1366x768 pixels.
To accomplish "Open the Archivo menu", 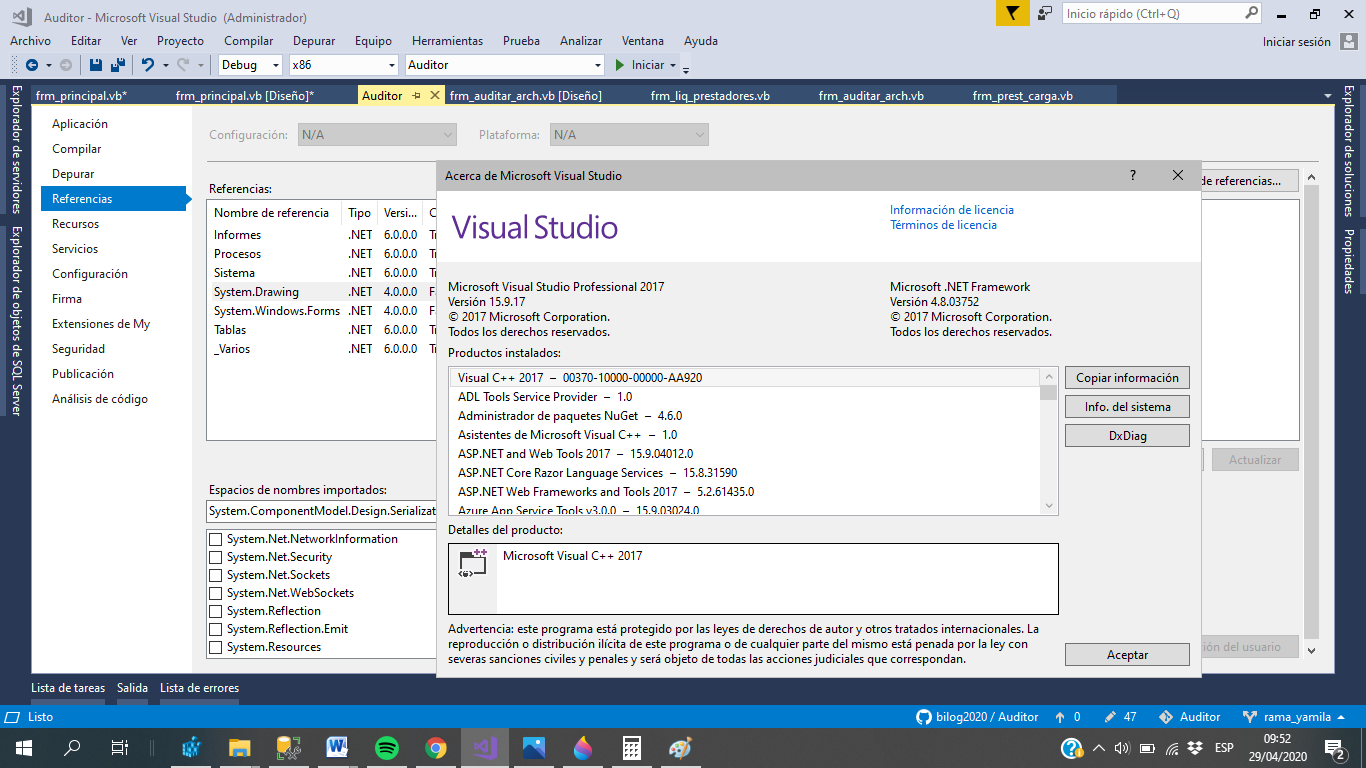I will [x=30, y=41].
